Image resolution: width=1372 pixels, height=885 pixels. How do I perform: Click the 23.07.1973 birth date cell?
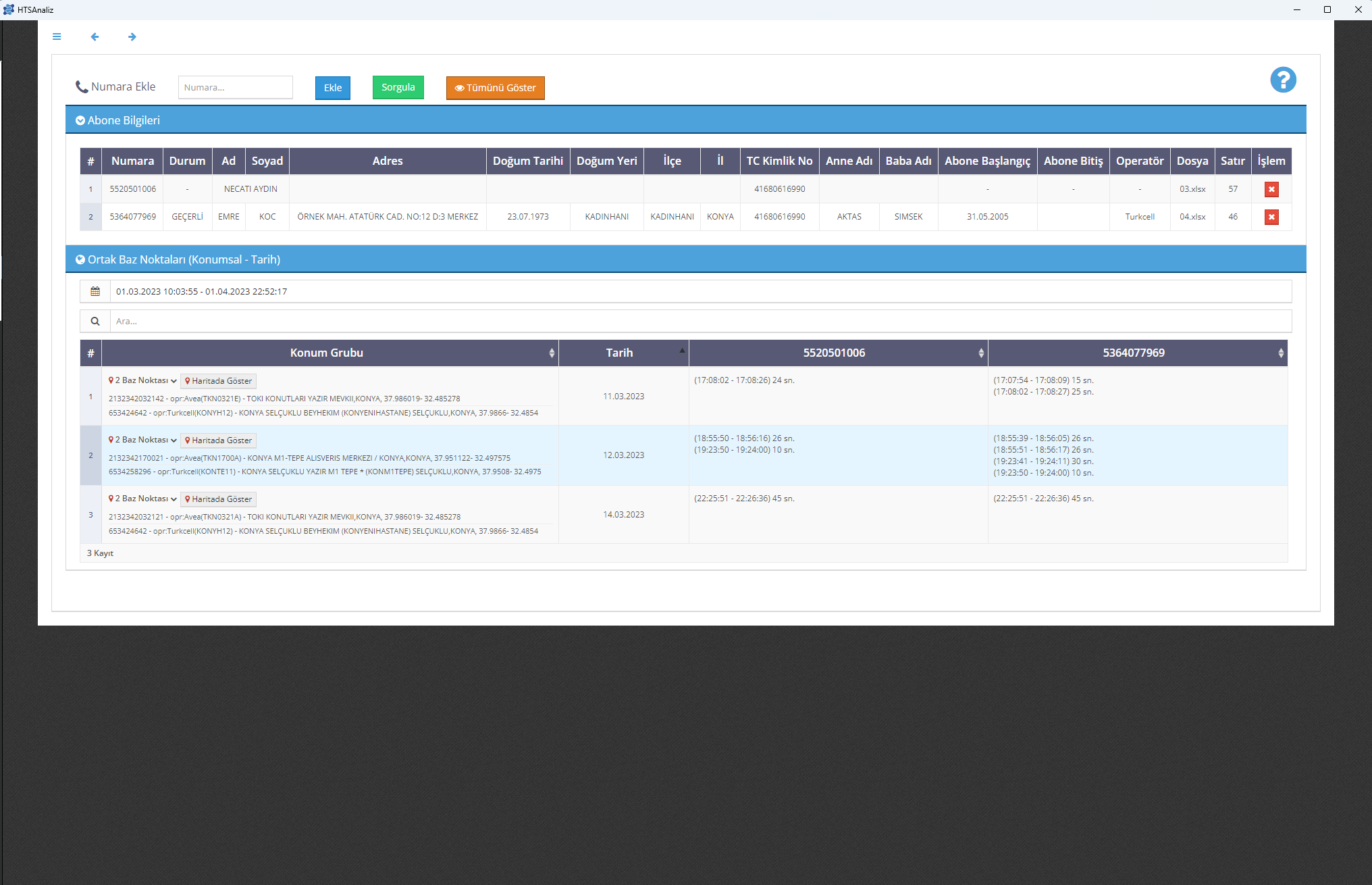pyautogui.click(x=528, y=217)
